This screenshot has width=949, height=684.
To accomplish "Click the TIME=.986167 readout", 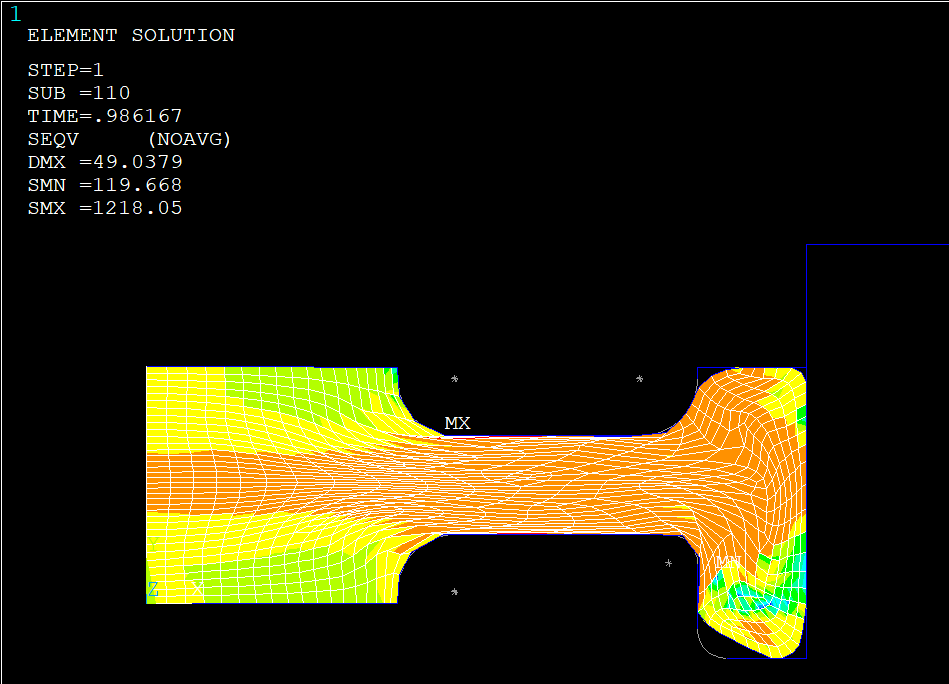I will [105, 116].
